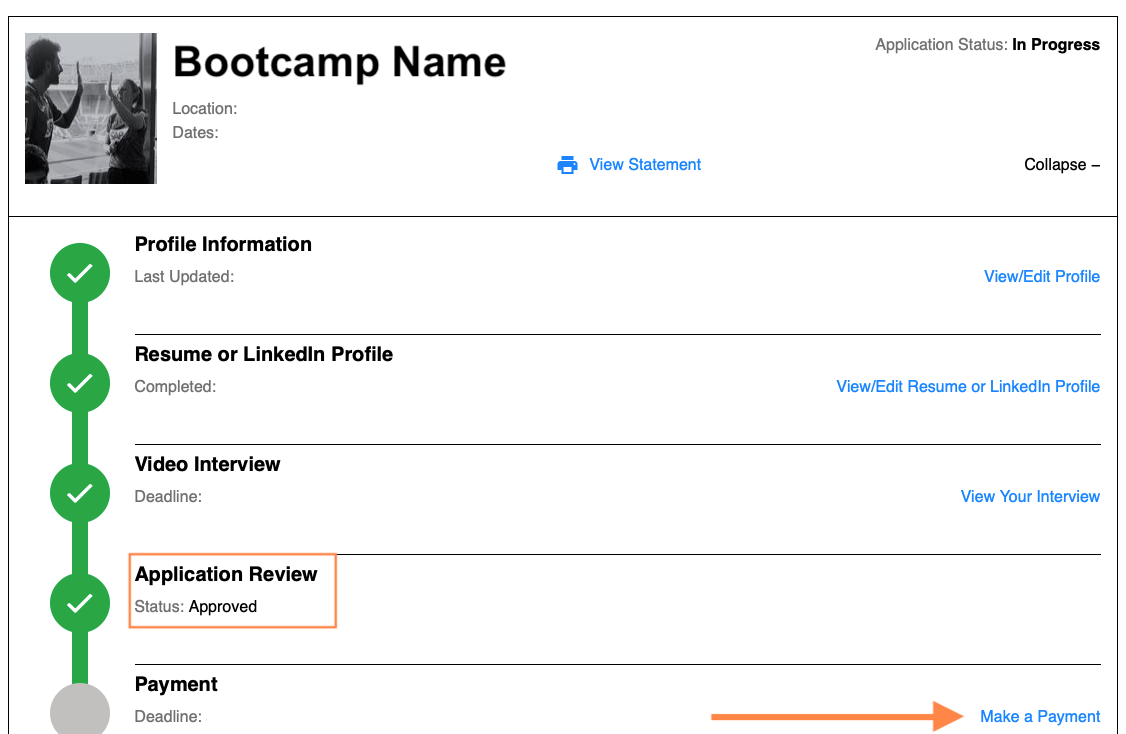Click the printer icon beside View Statement
Screen dimensions: 1126x734
pyautogui.click(x=567, y=165)
